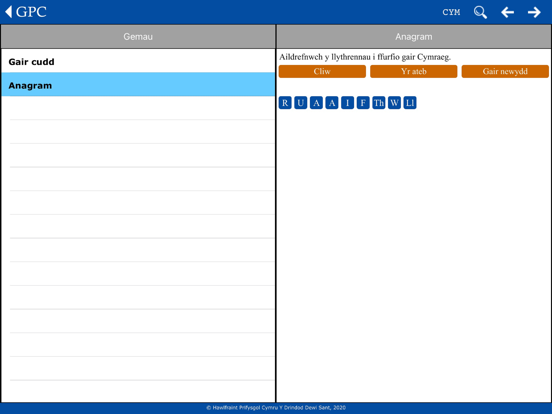The height and width of the screenshot is (414, 552).
Task: Select the Gair cudd game
Action: click(138, 61)
